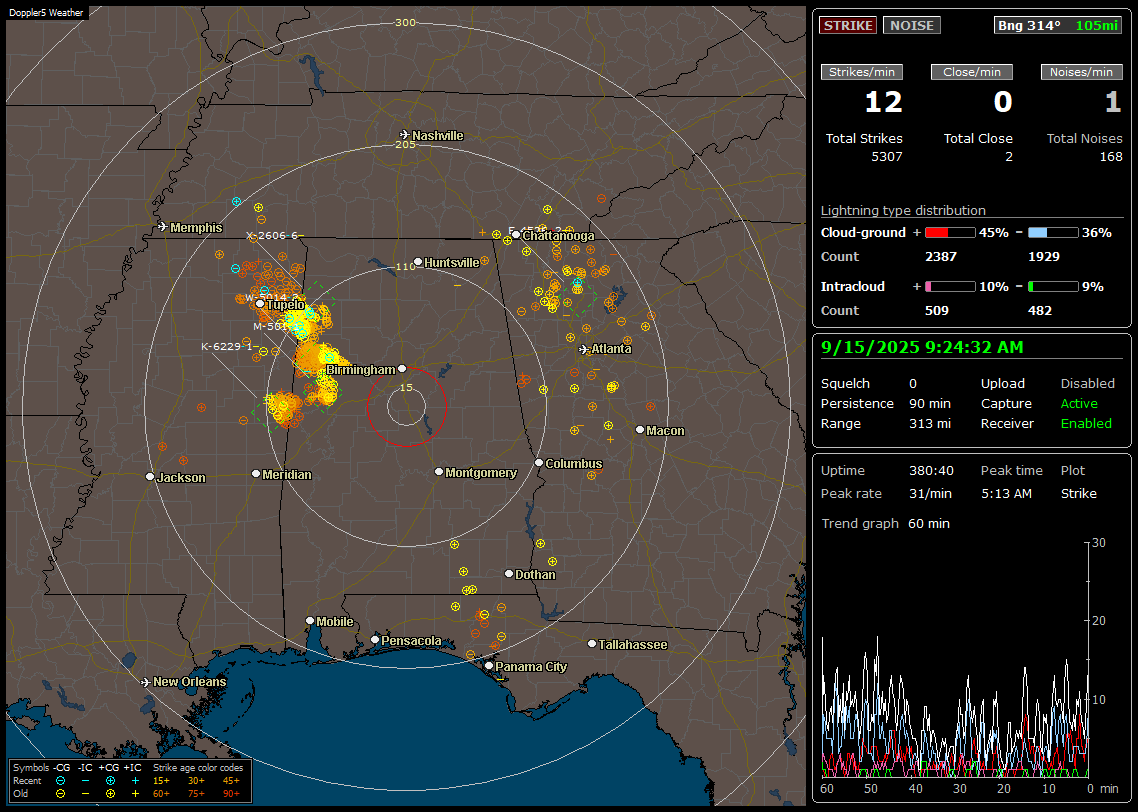Click the negative cloud-ground blue bar
Viewport: 1138px width, 812px height.
tap(1053, 233)
